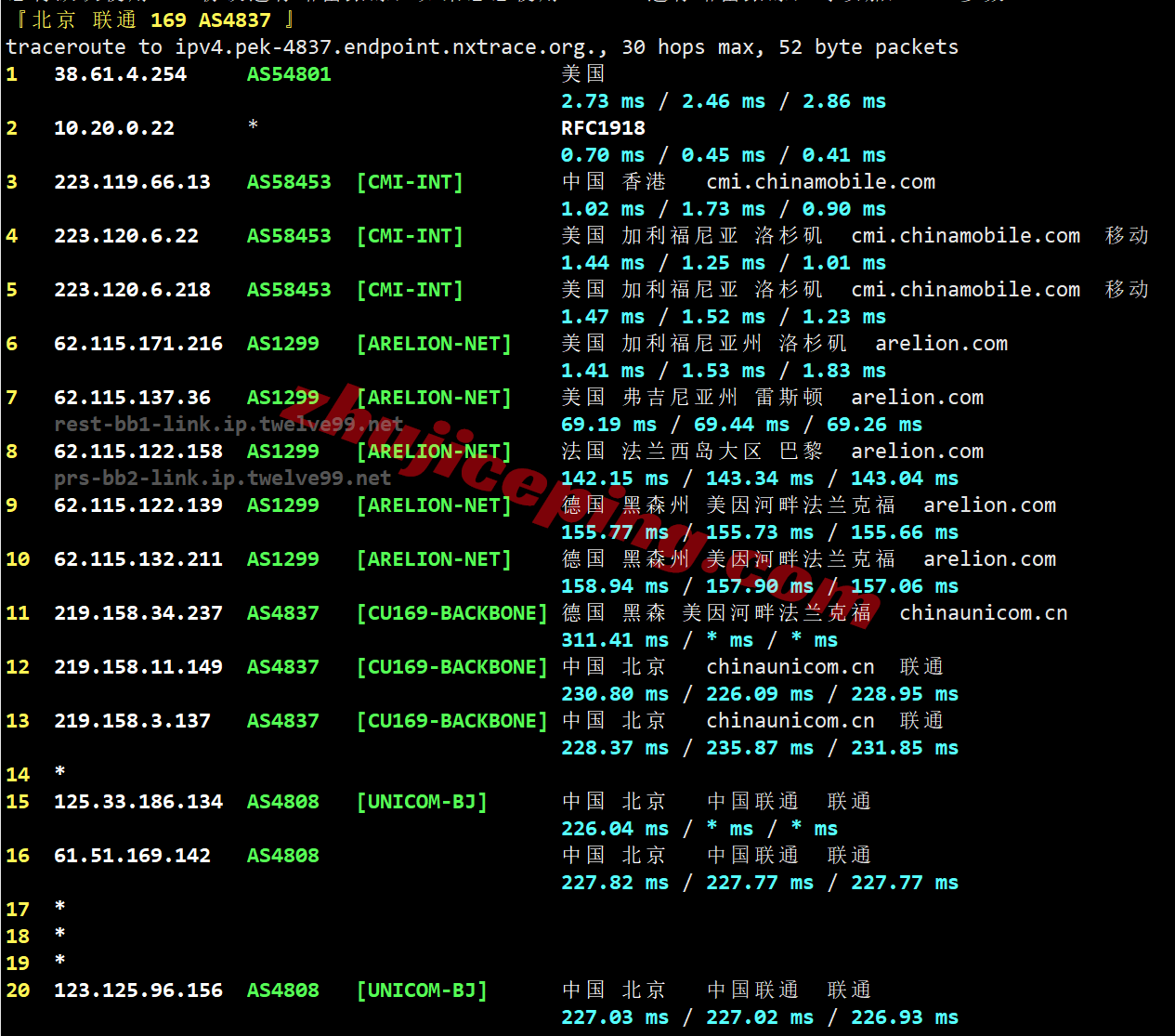Select IP 123.125.96.156 at hop 20
This screenshot has width=1175, height=1036.
tap(138, 990)
